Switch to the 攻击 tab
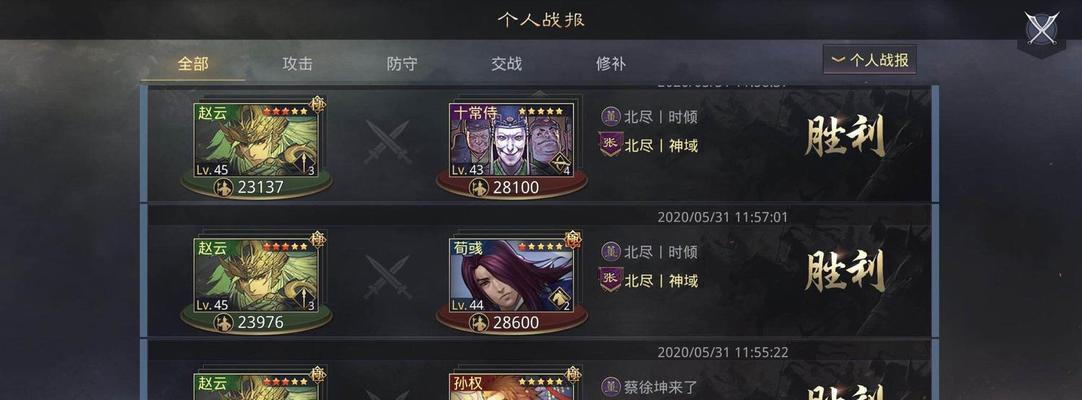This screenshot has height=400, width=1082. click(x=297, y=64)
